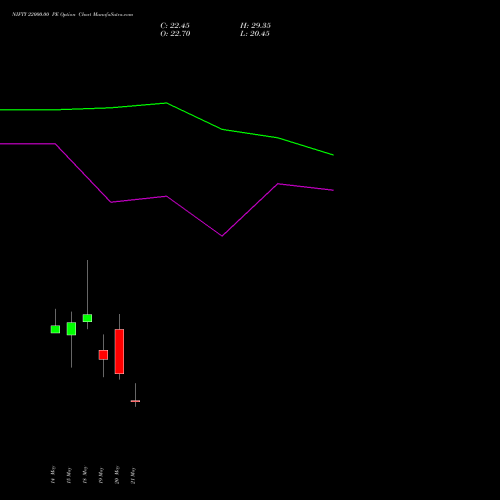The height and width of the screenshot is (500, 500).
Task: Select the low value L: 20.45
Action: (x=255, y=34)
